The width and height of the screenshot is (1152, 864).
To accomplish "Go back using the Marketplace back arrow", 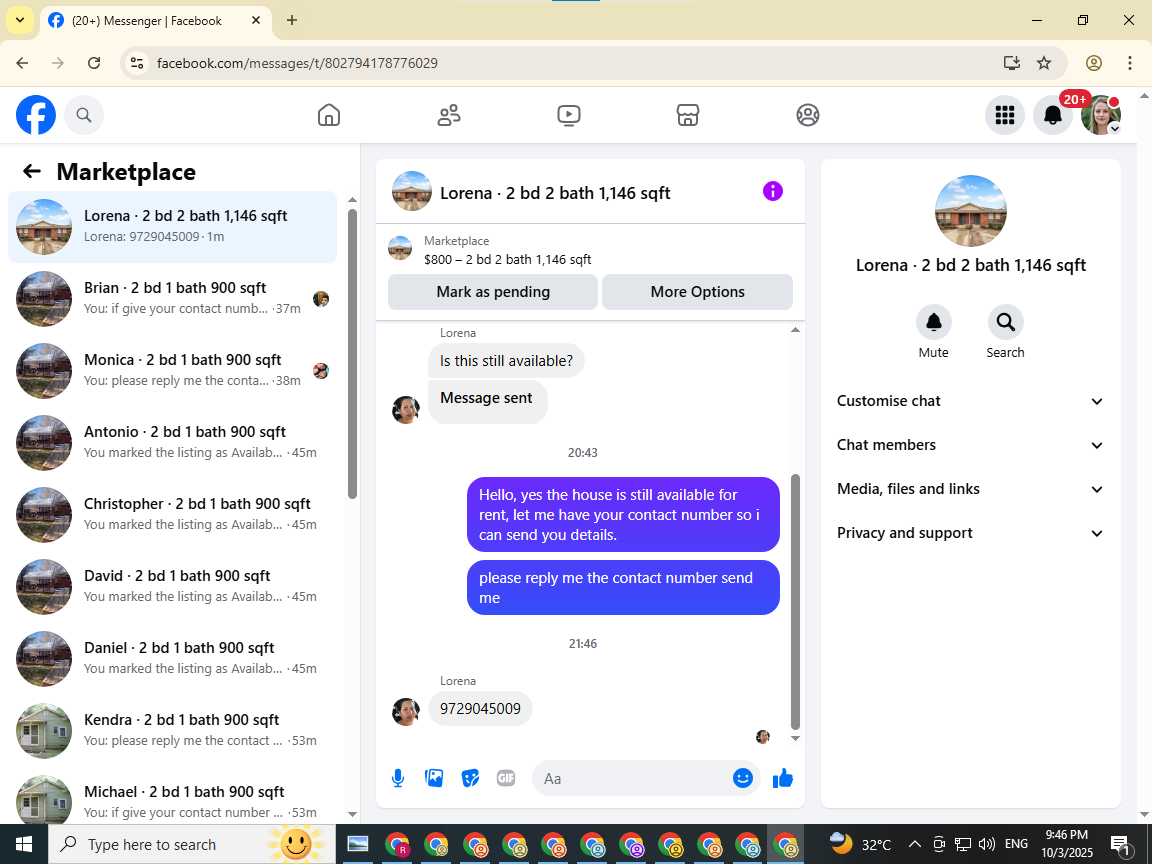I will [x=32, y=172].
